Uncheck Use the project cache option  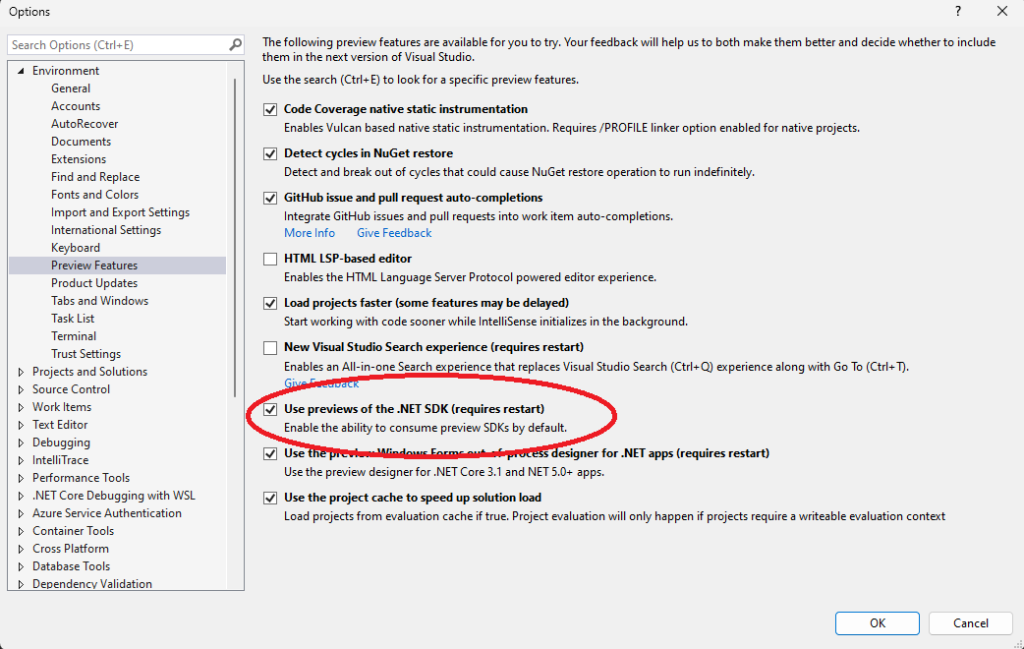[269, 497]
